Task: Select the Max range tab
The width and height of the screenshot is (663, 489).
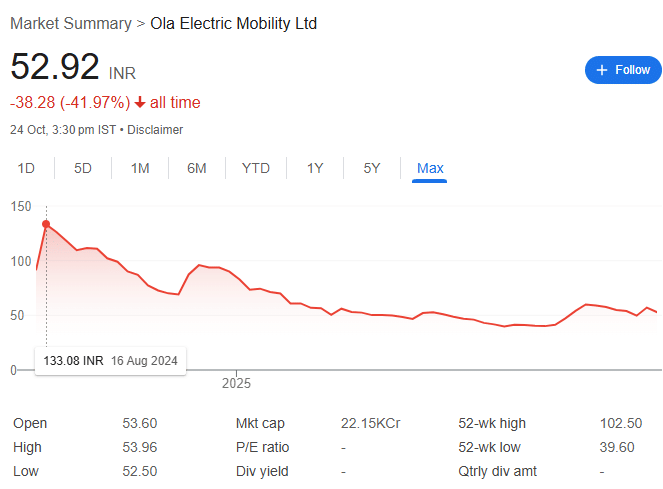Action: 430,168
